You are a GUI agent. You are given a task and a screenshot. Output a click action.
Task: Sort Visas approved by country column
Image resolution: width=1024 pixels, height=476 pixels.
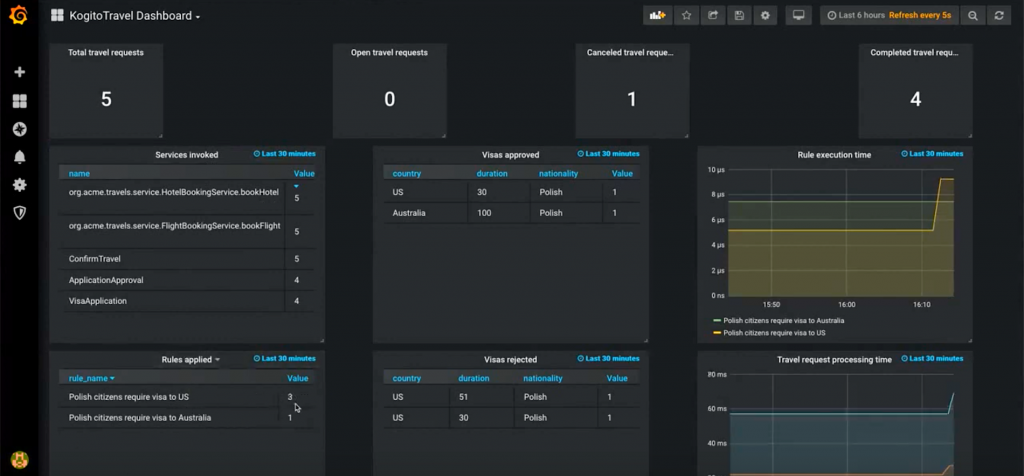(407, 174)
